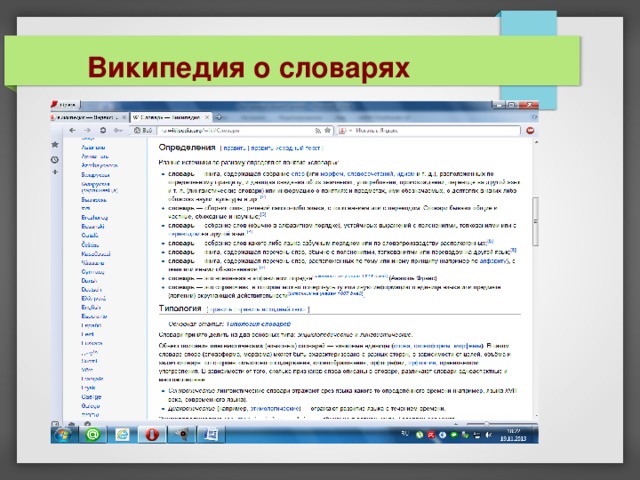Open the Opera menu button
640x480 pixels.
(65, 104)
